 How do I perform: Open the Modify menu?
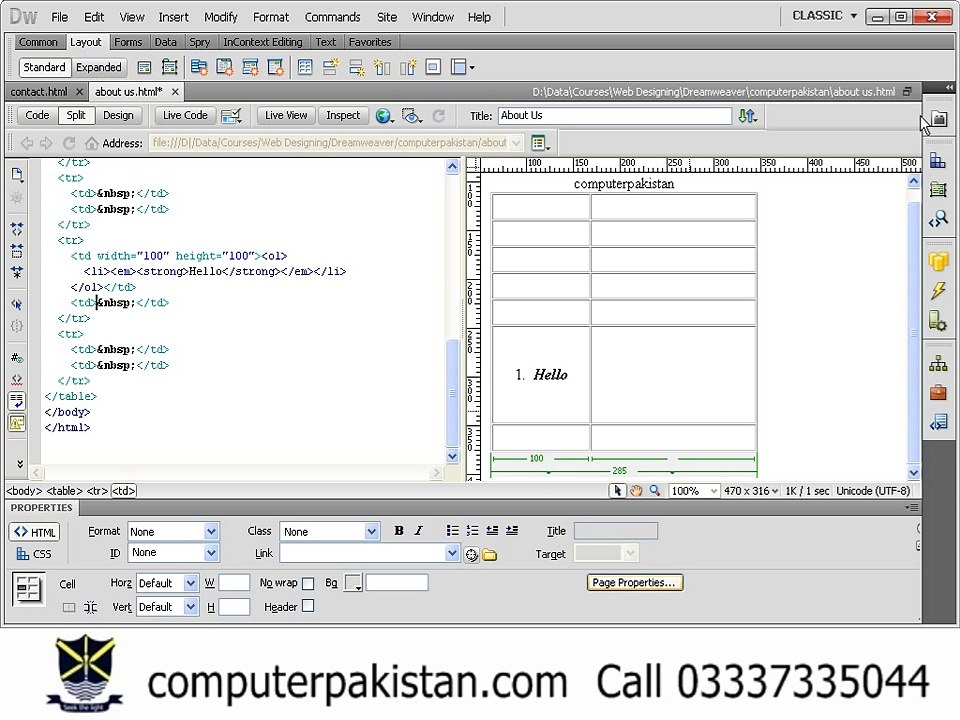point(220,17)
